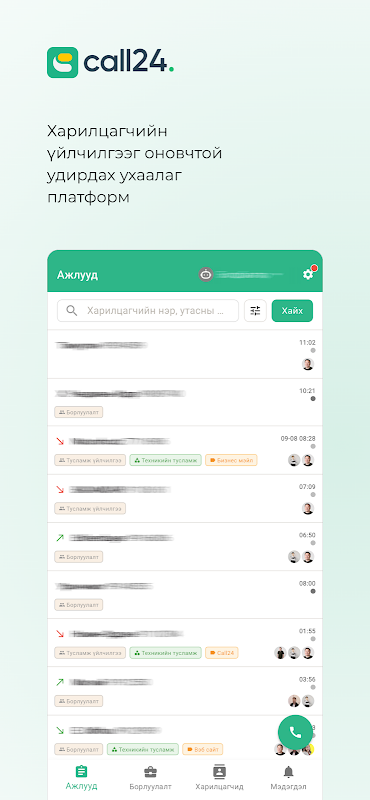Tap the magnifier icon in search field
The width and height of the screenshot is (370, 800).
click(x=72, y=311)
